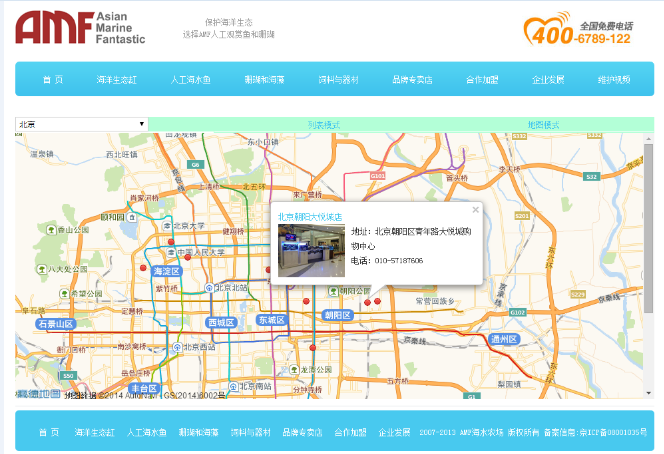The height and width of the screenshot is (454, 664).
Task: Open 海洋生态缸 in the top navigation
Action: tap(116, 79)
